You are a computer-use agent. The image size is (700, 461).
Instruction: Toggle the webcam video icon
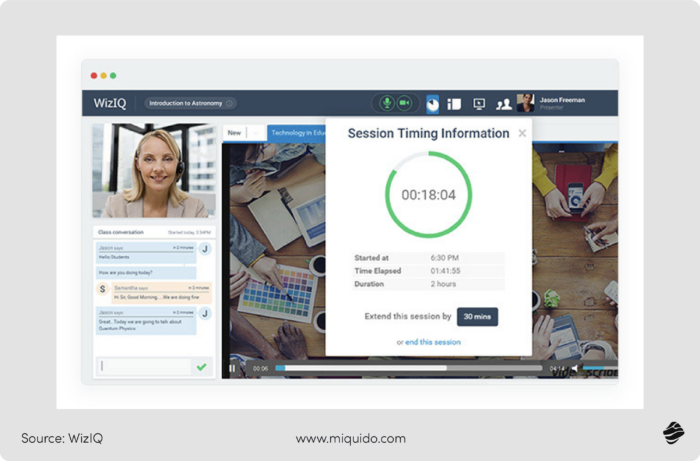point(404,103)
